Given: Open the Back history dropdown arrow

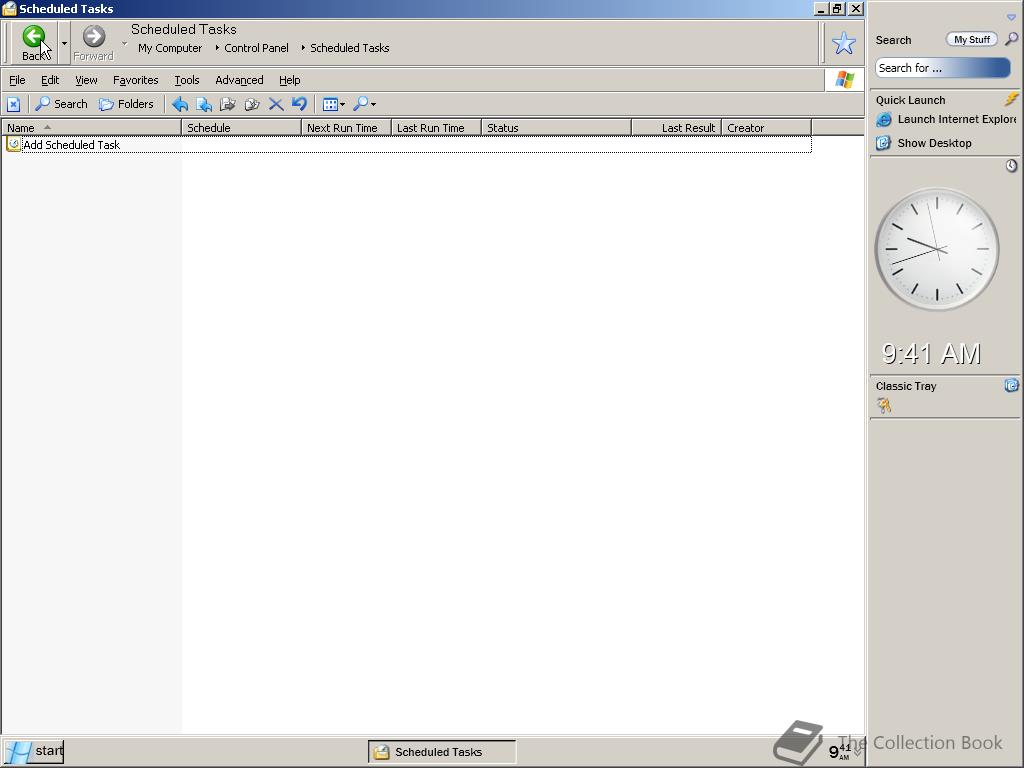Looking at the screenshot, I should (64, 43).
